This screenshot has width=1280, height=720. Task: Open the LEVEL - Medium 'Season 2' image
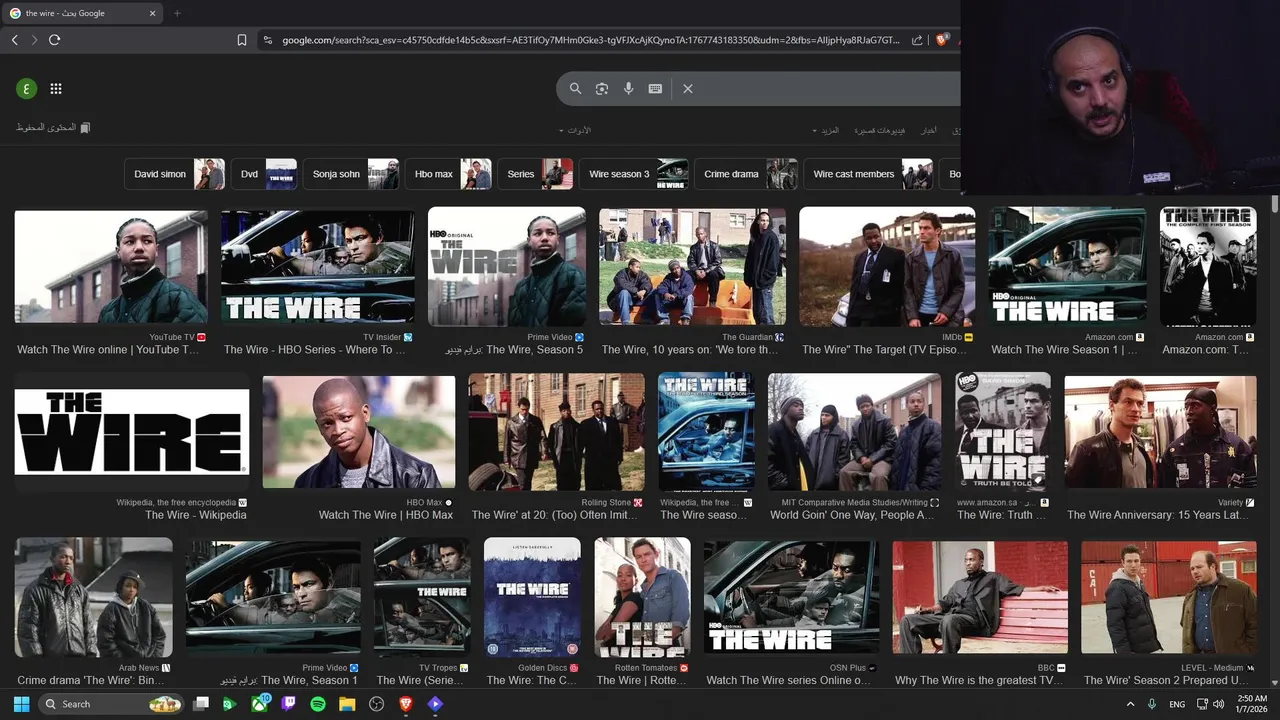coord(1169,598)
